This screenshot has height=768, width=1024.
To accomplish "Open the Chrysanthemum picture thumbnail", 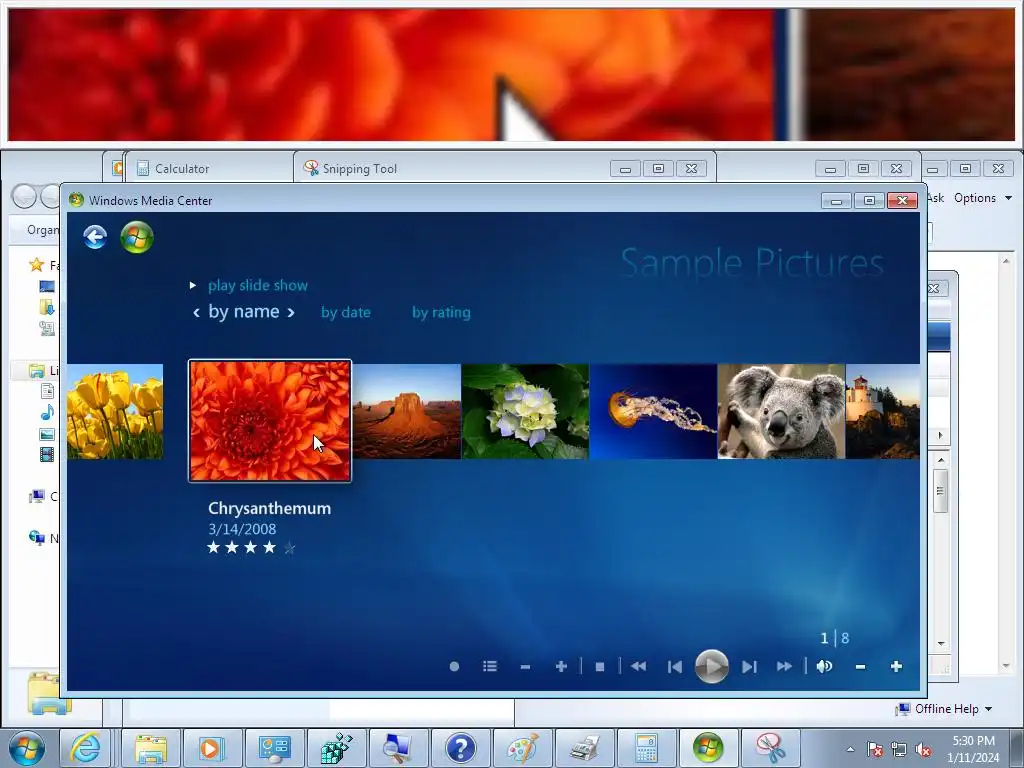I will tap(270, 421).
